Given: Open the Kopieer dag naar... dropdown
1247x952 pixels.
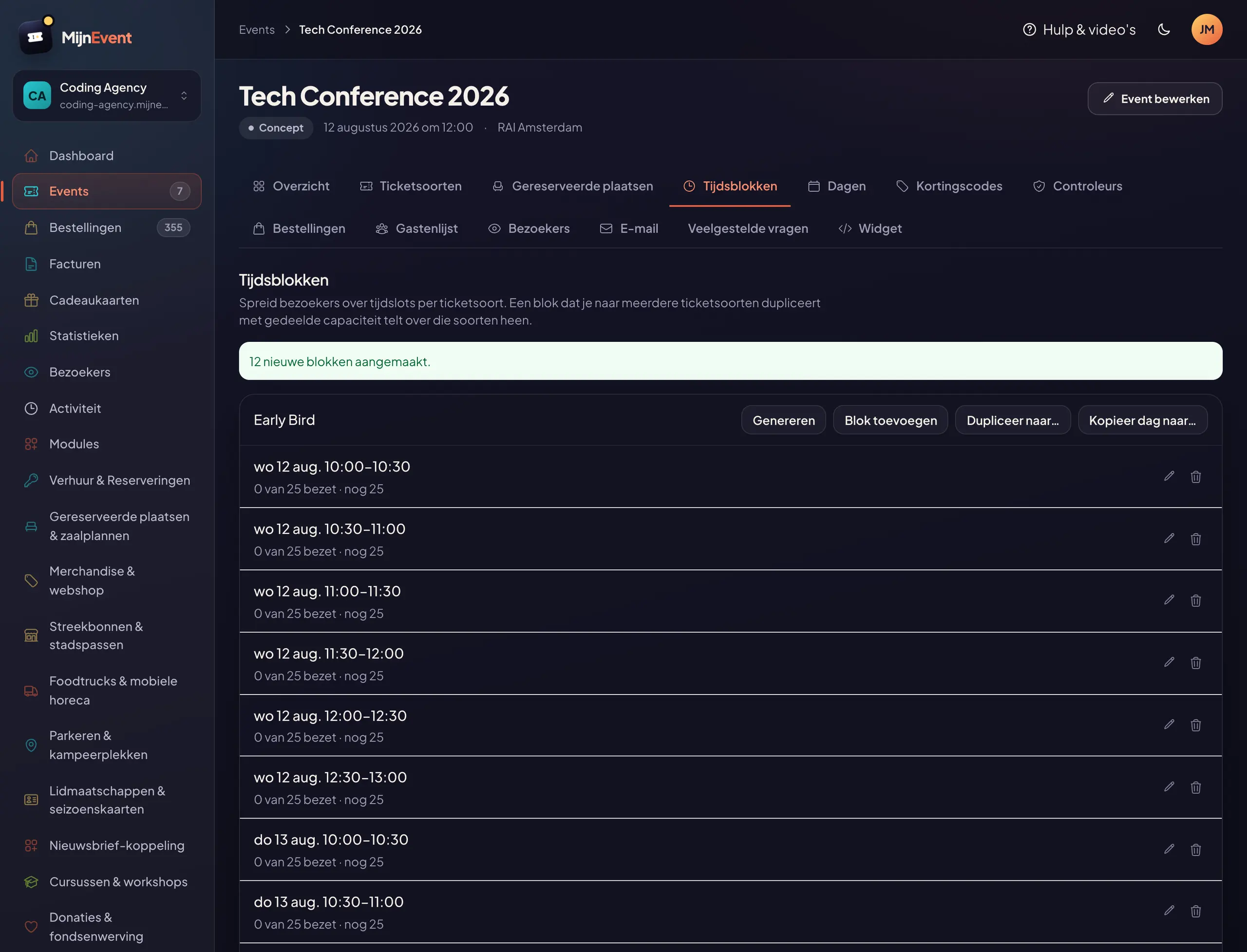Looking at the screenshot, I should coord(1142,420).
